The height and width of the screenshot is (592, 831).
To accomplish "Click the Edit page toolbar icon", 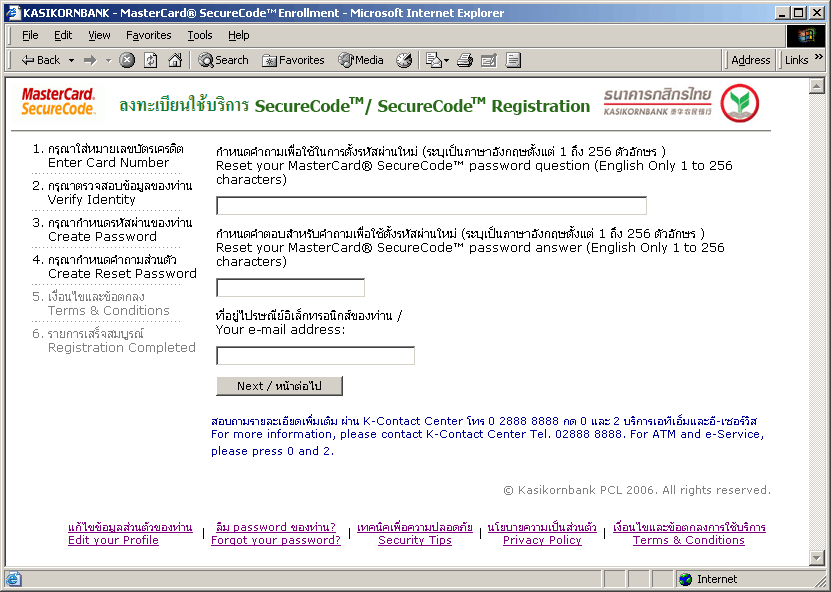I will [x=489, y=60].
